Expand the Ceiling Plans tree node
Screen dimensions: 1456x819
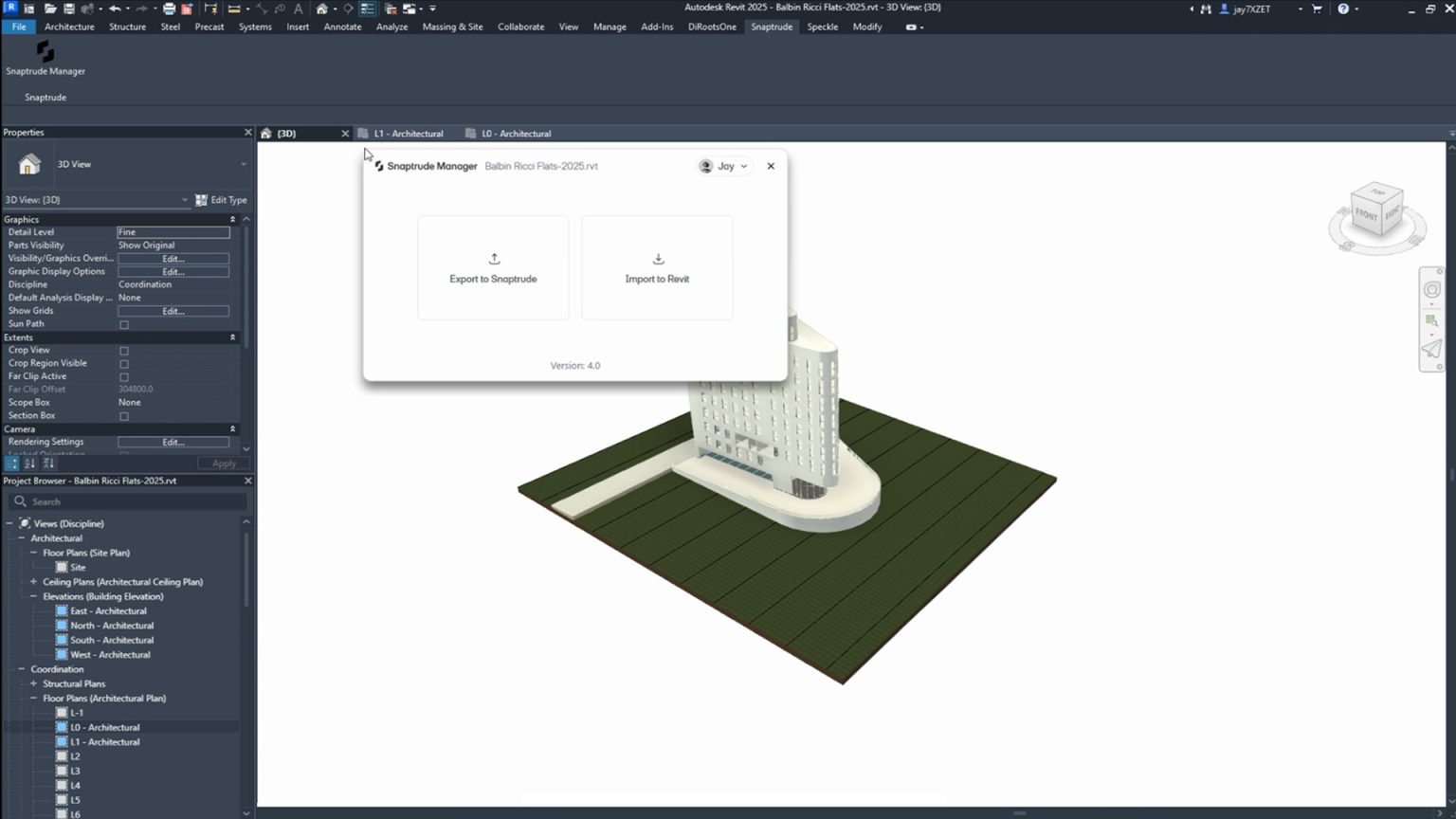tap(33, 582)
